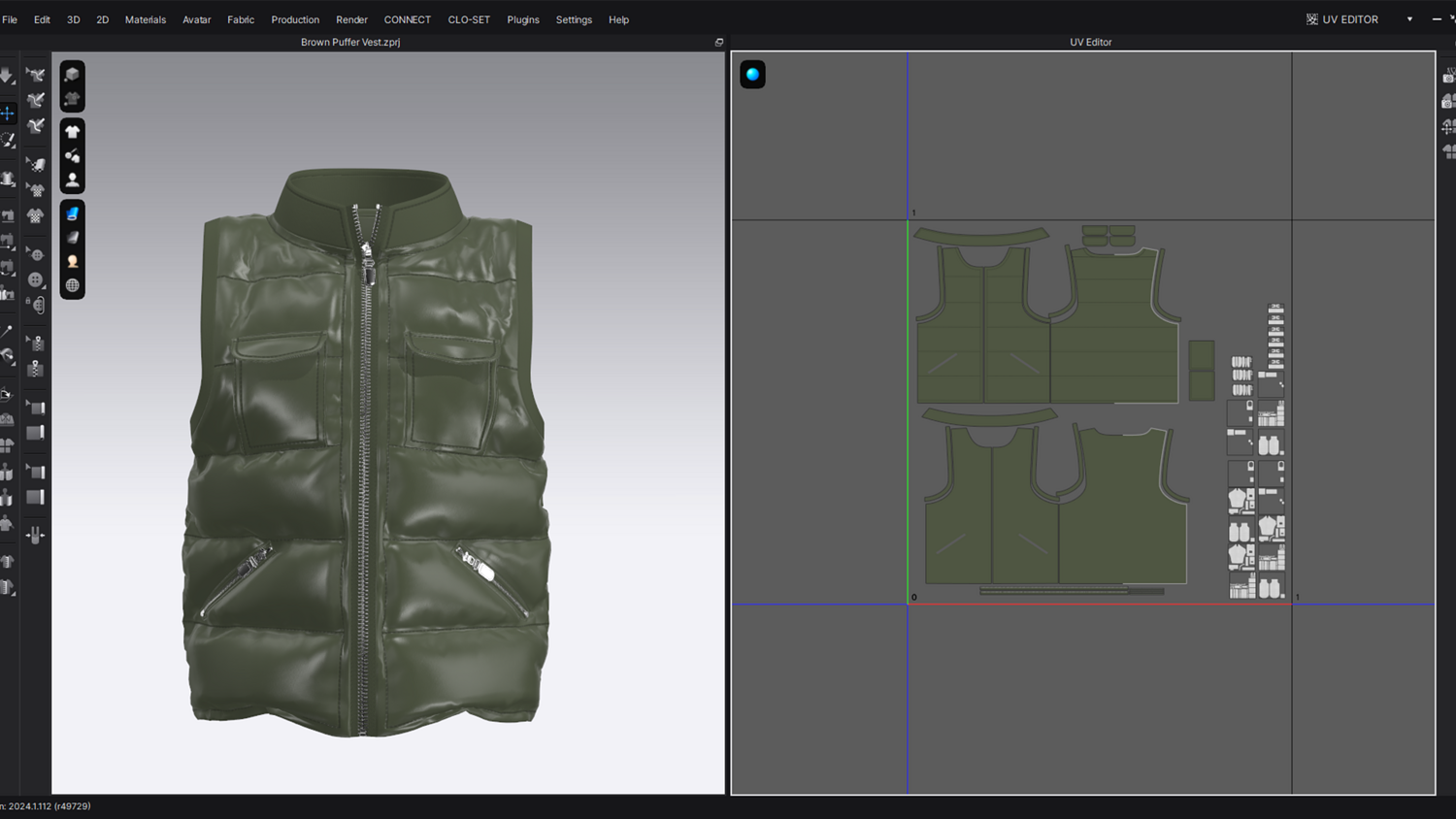Click the Brown Puffer Vest.zprj window title
1456x819 pixels.
(350, 43)
